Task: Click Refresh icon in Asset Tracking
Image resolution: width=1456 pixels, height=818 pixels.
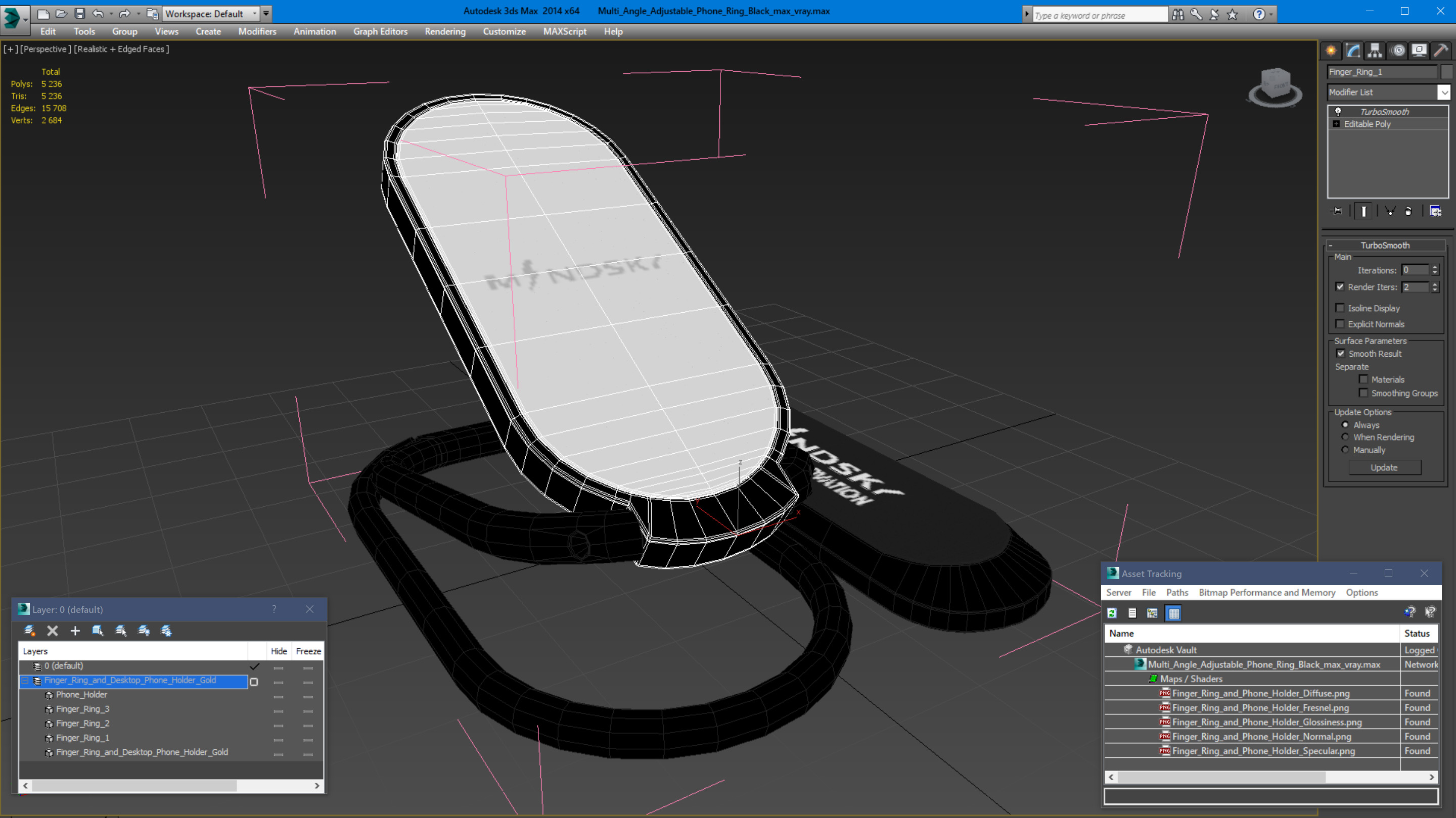Action: pyautogui.click(x=1112, y=613)
